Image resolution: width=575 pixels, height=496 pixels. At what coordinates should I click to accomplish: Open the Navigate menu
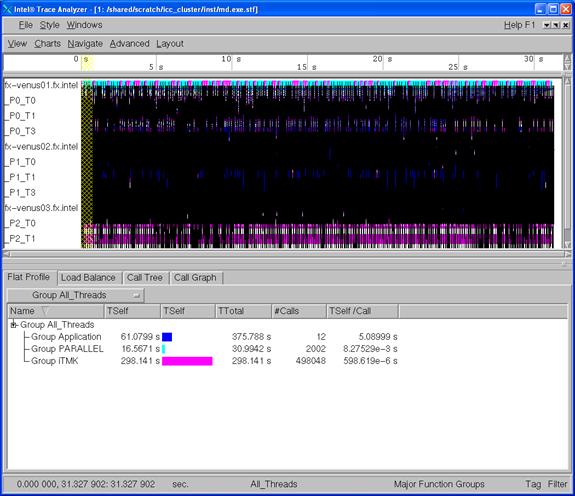85,44
